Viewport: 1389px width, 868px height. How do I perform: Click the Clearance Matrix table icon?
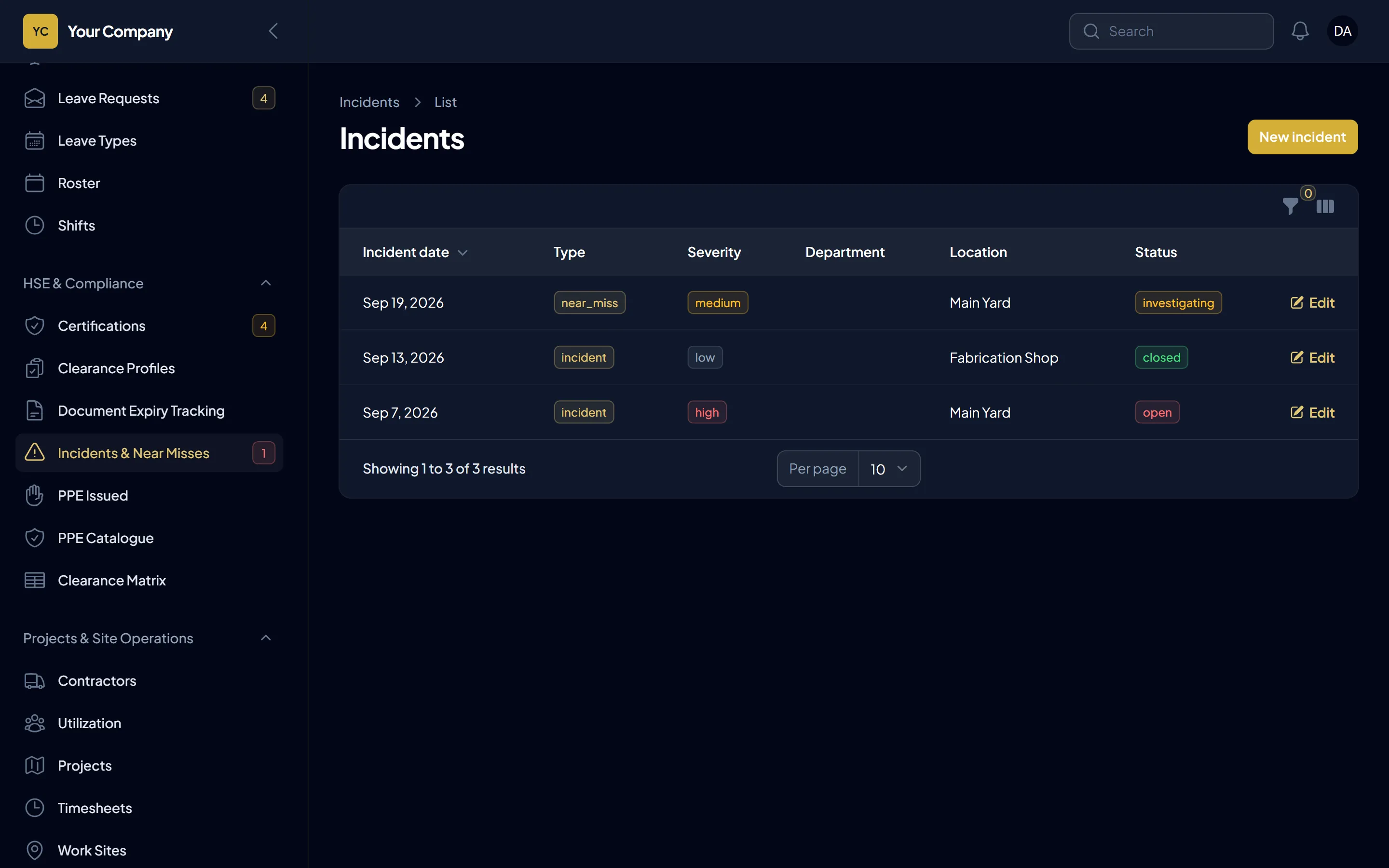click(x=34, y=581)
